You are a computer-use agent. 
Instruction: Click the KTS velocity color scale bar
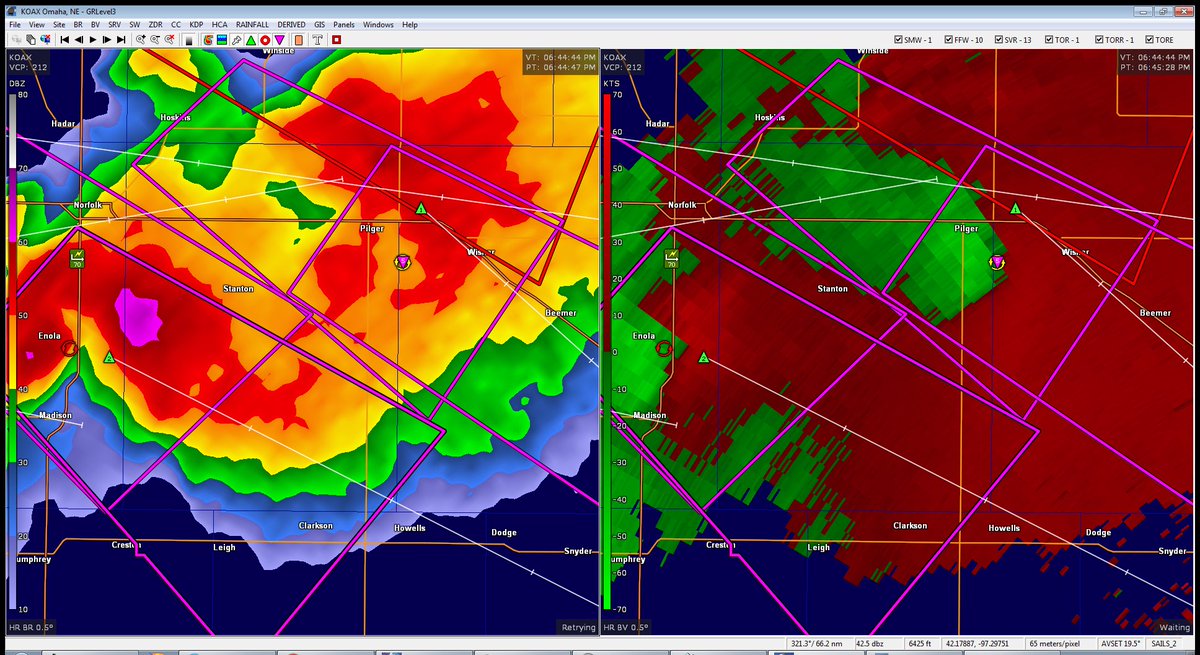coord(606,352)
